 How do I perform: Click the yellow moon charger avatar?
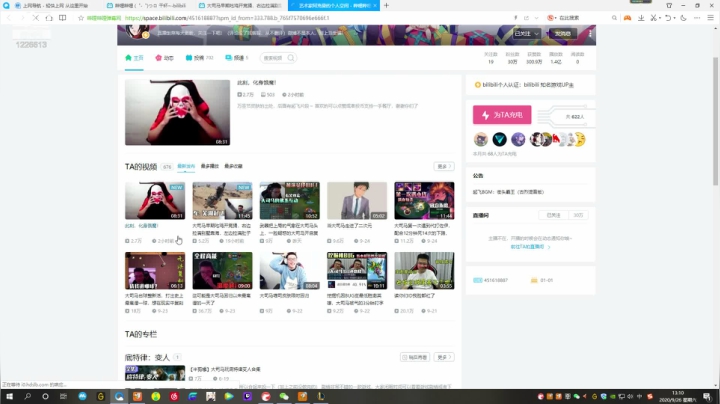coord(579,139)
